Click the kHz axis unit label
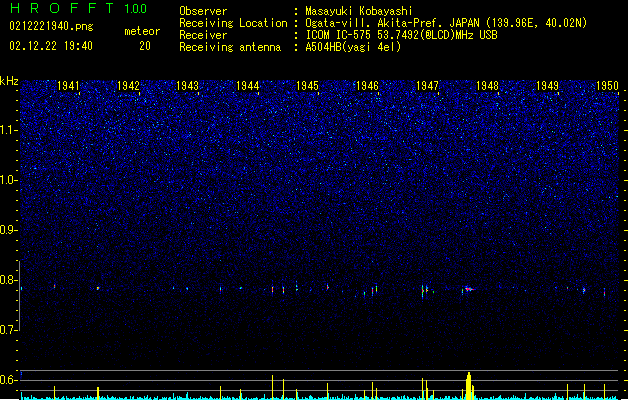The image size is (629, 400). coord(9,81)
